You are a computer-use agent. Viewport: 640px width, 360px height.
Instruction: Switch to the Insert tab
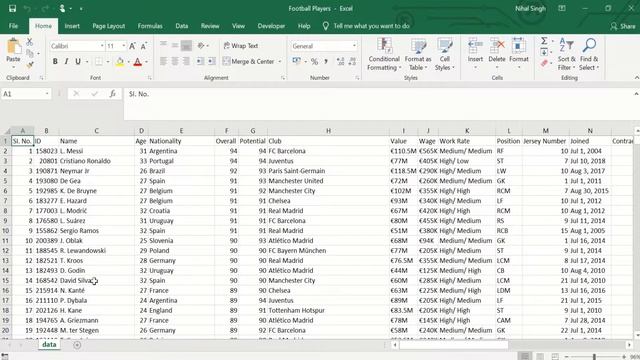point(72,26)
